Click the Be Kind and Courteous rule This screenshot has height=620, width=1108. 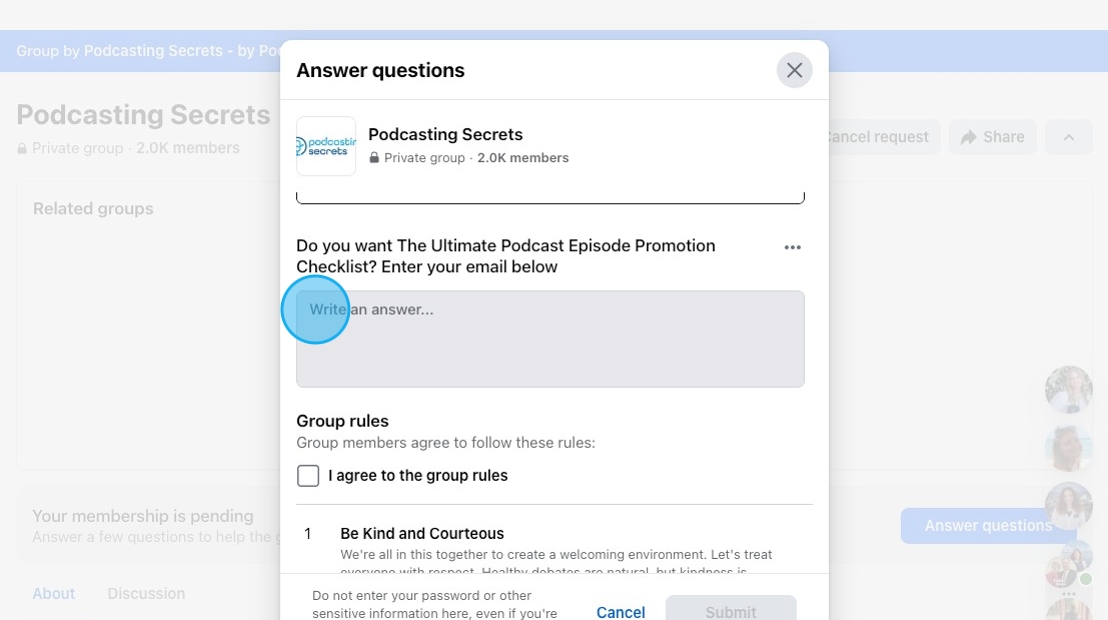[x=422, y=533]
